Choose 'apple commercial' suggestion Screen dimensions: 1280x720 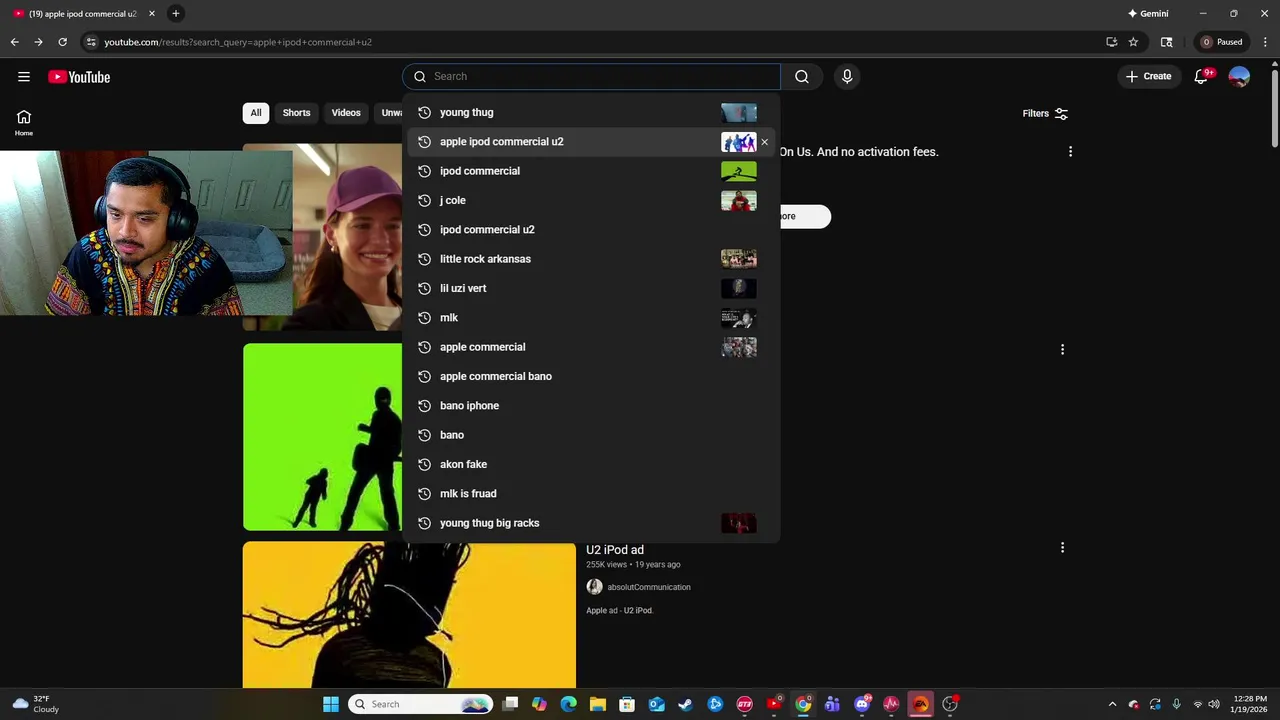pyautogui.click(x=592, y=347)
